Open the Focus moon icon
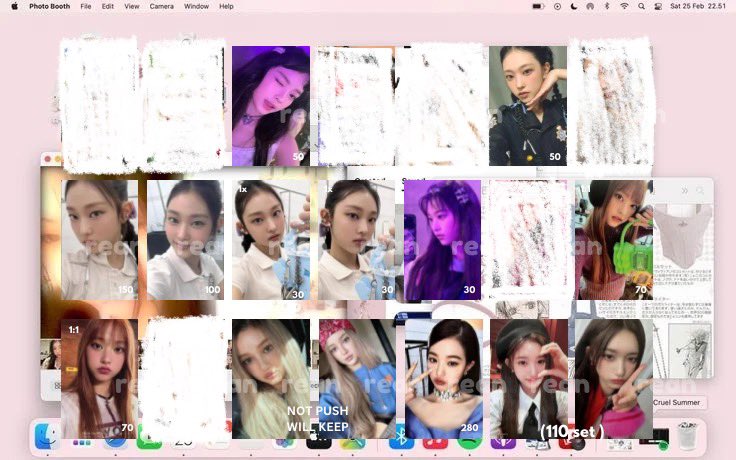Viewport: 736px width, 460px height. coord(574,6)
